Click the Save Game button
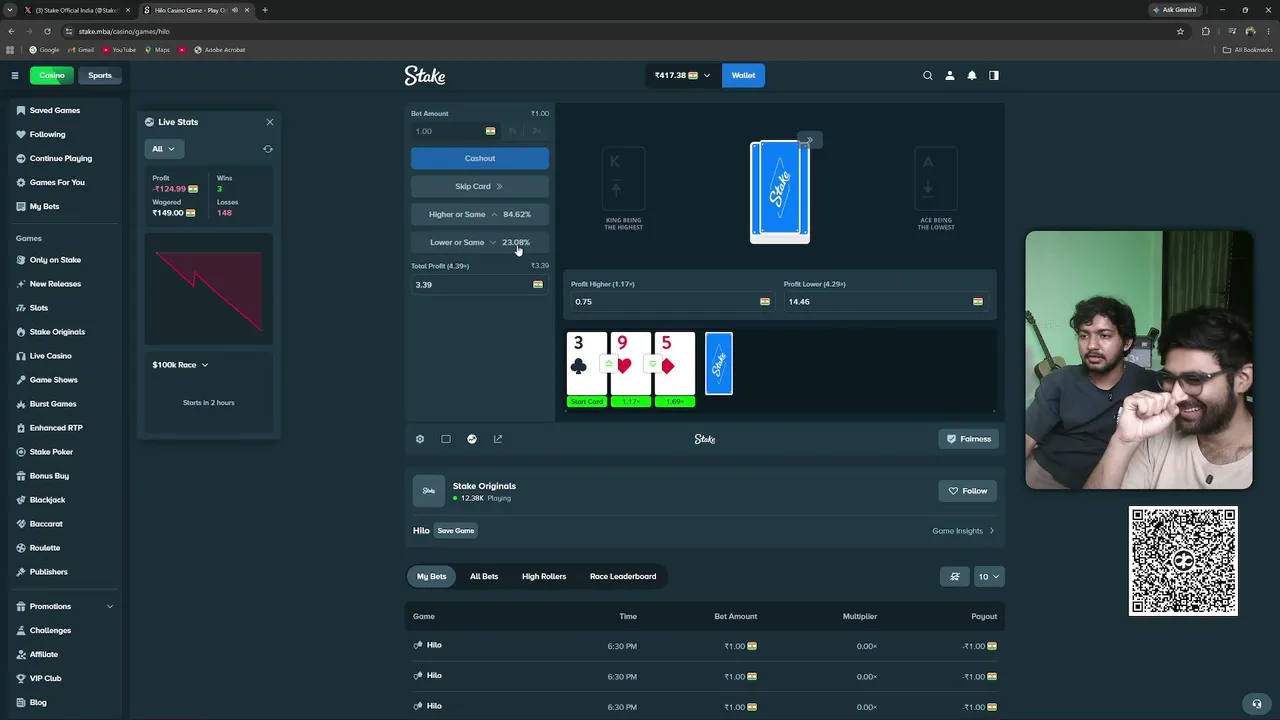 [456, 531]
